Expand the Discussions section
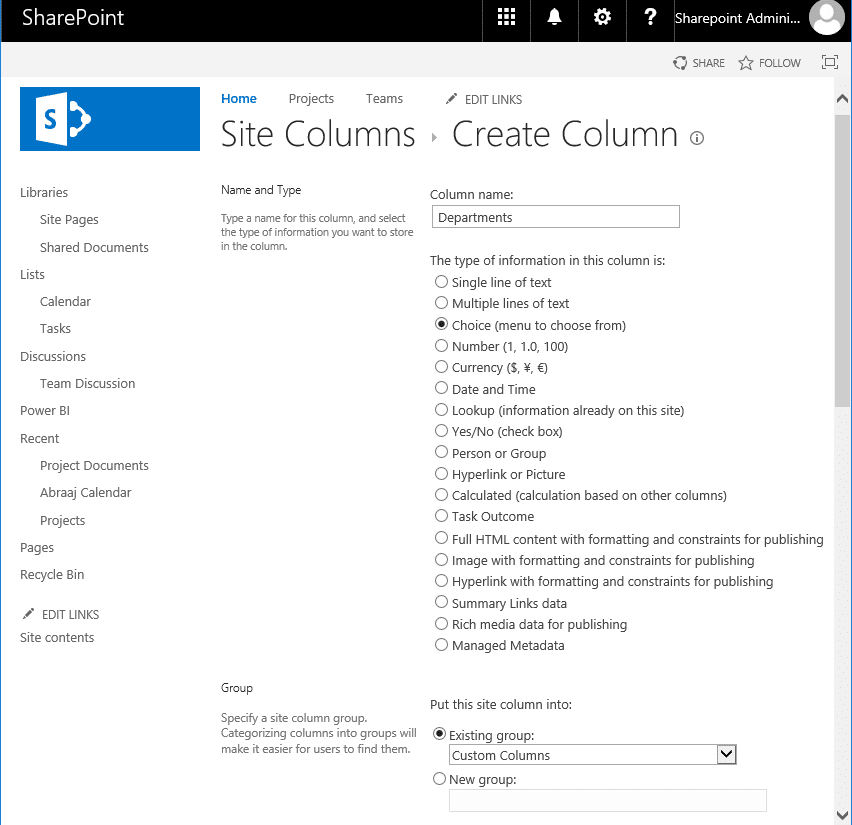This screenshot has width=852, height=825. coord(52,356)
